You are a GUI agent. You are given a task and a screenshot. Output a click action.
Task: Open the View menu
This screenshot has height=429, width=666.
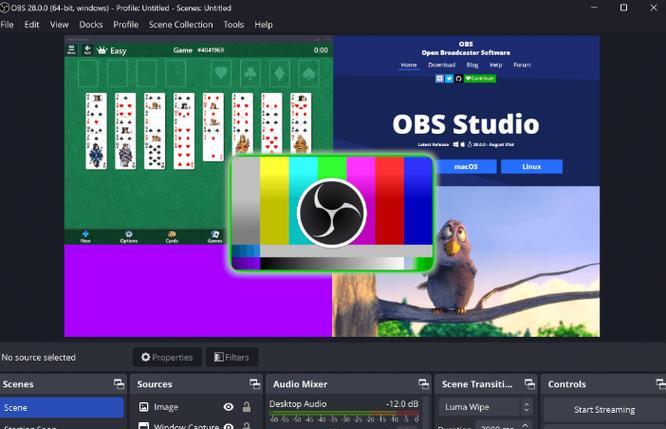click(x=59, y=25)
